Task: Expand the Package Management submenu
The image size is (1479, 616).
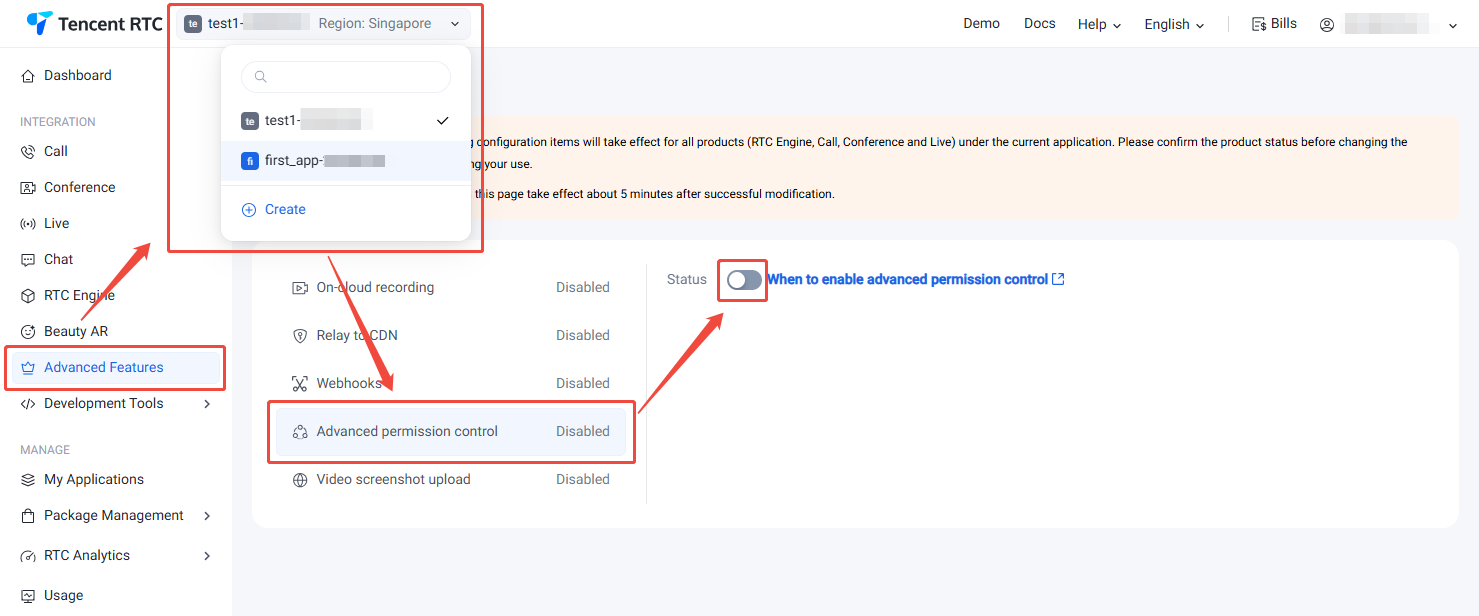Action: 207,516
